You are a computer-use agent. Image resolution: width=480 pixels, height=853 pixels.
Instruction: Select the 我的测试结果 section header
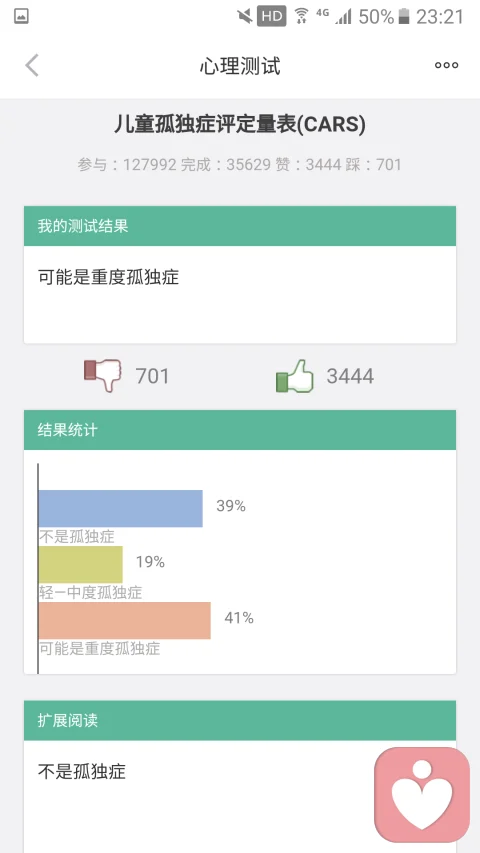click(240, 226)
